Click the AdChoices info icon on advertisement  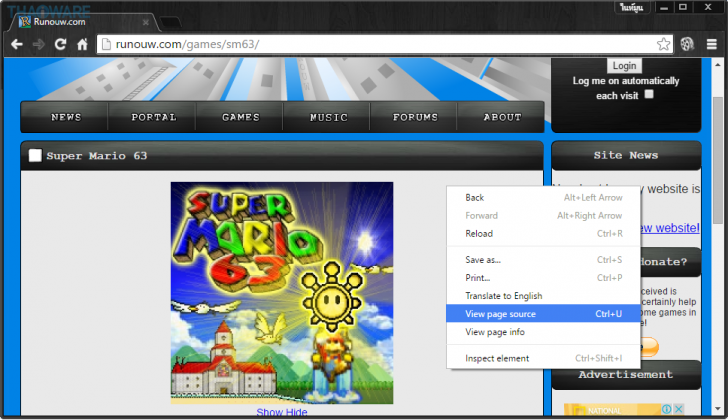(x=667, y=409)
